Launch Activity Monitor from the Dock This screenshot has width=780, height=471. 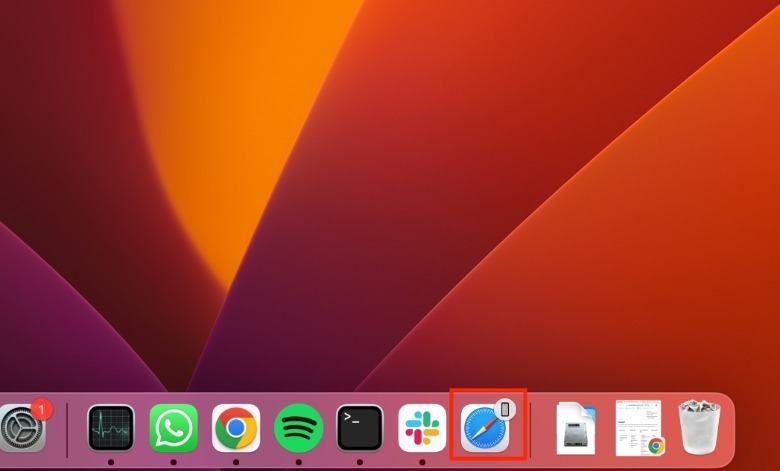111,428
